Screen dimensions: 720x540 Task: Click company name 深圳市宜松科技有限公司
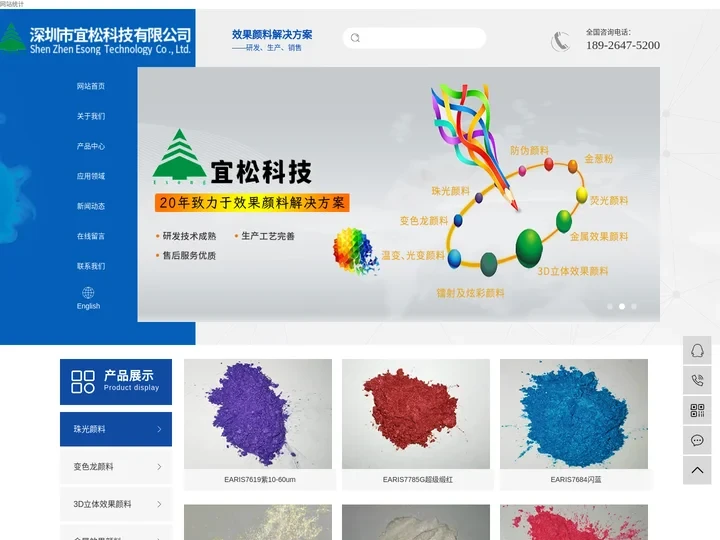click(x=110, y=35)
